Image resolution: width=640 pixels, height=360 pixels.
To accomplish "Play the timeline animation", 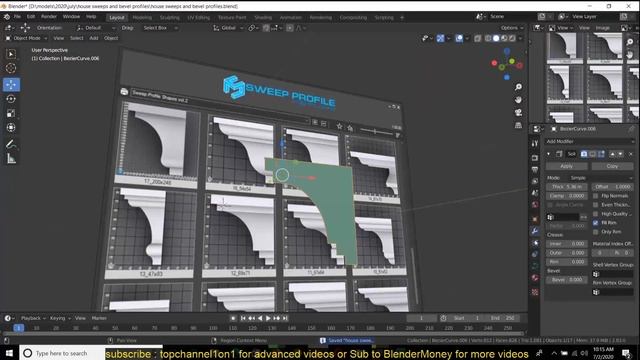I will (x=268, y=318).
